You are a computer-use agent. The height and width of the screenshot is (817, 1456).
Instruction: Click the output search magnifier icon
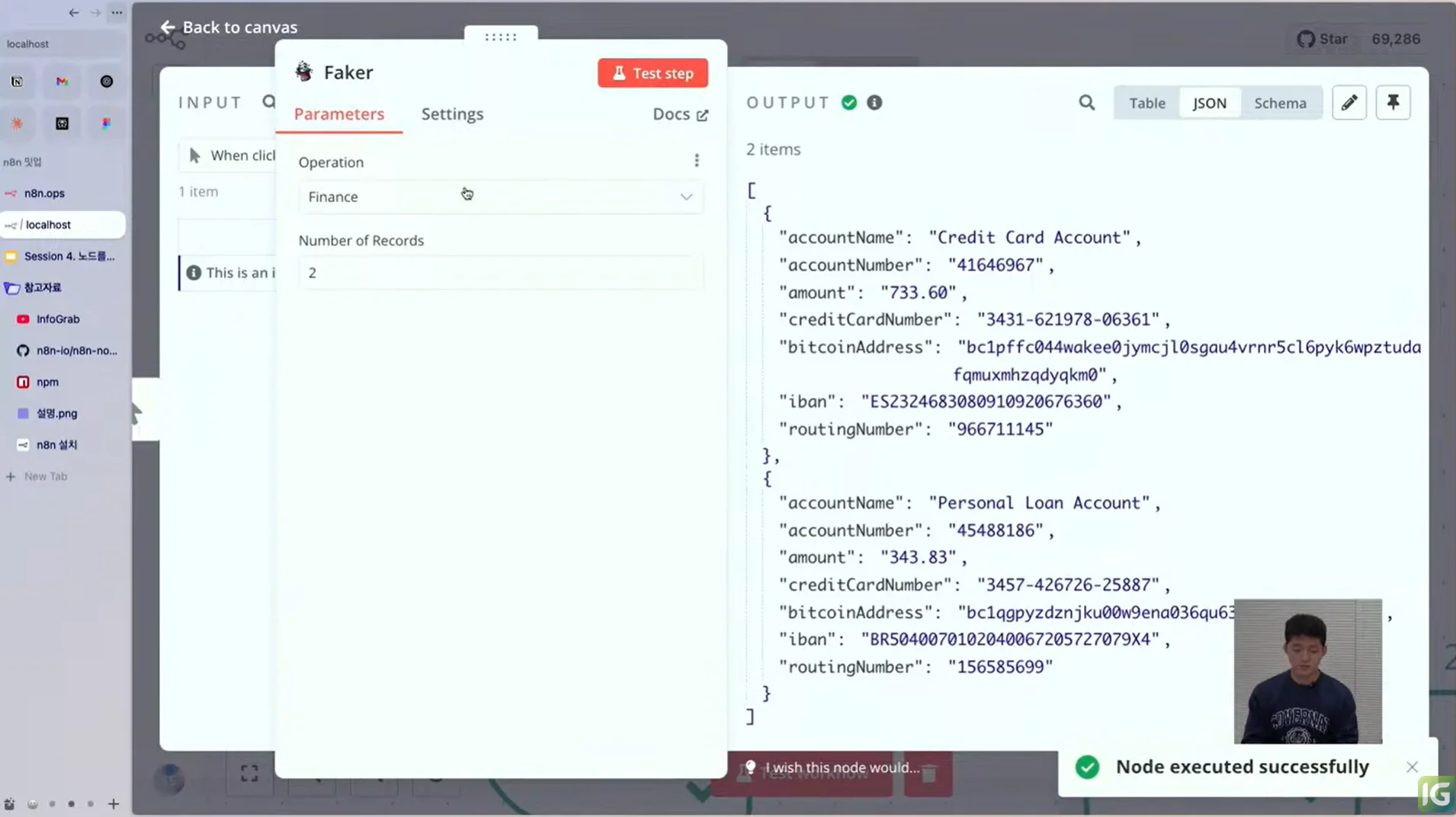1086,103
